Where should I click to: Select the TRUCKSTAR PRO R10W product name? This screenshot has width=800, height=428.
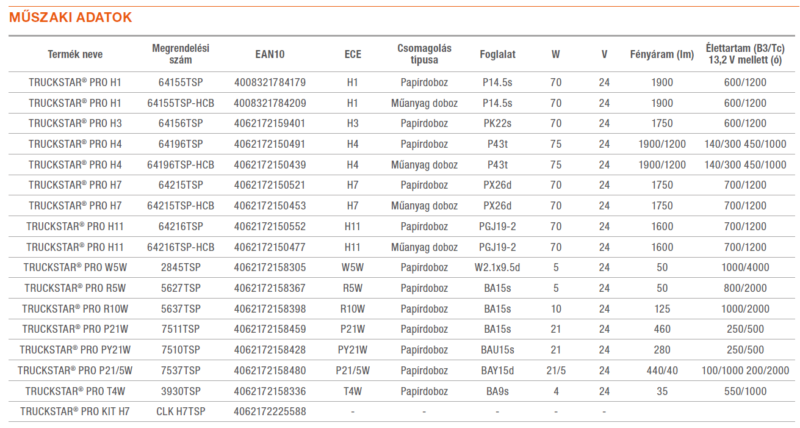tap(75, 309)
